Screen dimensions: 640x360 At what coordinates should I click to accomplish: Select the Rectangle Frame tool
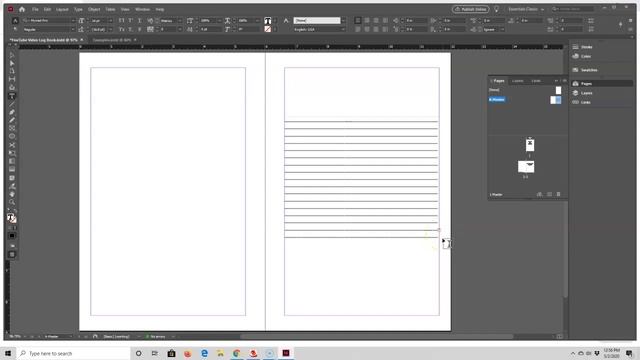point(12,128)
